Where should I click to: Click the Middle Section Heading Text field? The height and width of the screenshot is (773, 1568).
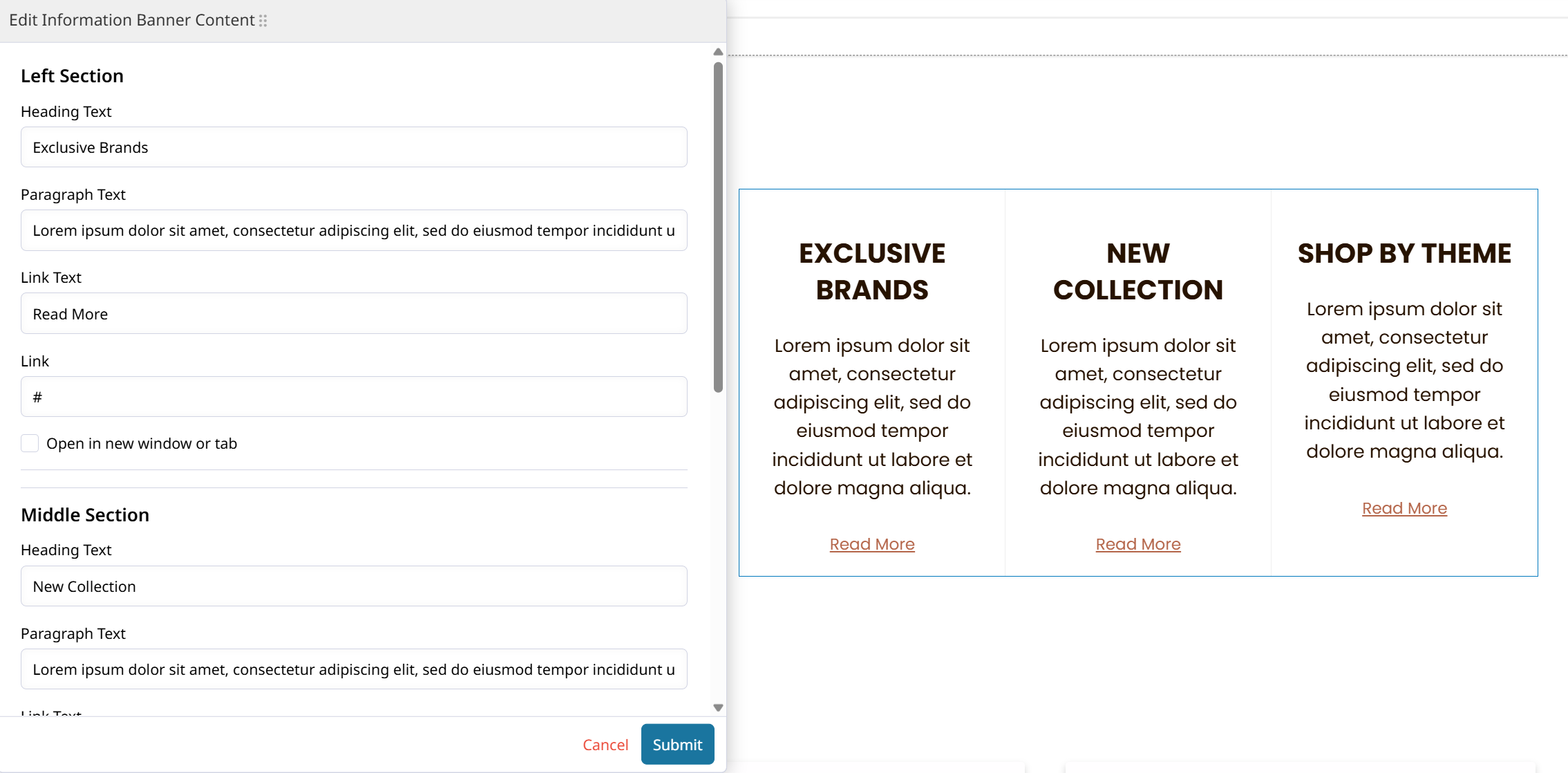[354, 586]
